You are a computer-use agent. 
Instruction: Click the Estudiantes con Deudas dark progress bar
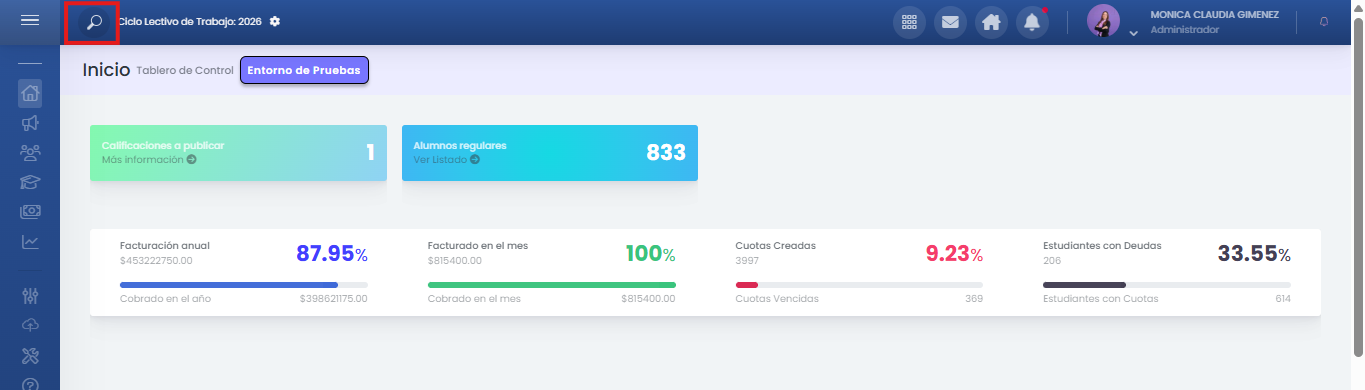click(x=1167, y=285)
